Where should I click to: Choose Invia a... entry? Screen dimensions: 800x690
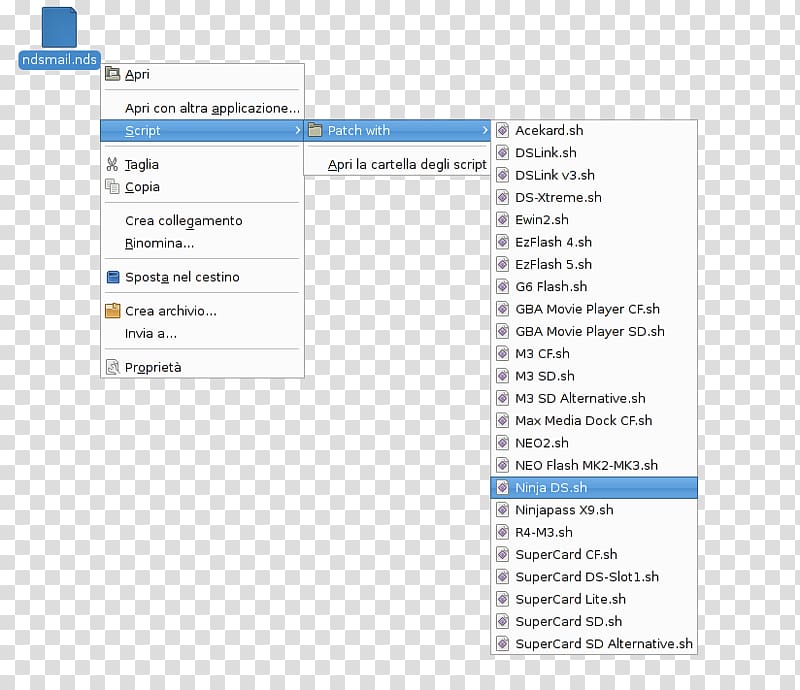coord(203,333)
